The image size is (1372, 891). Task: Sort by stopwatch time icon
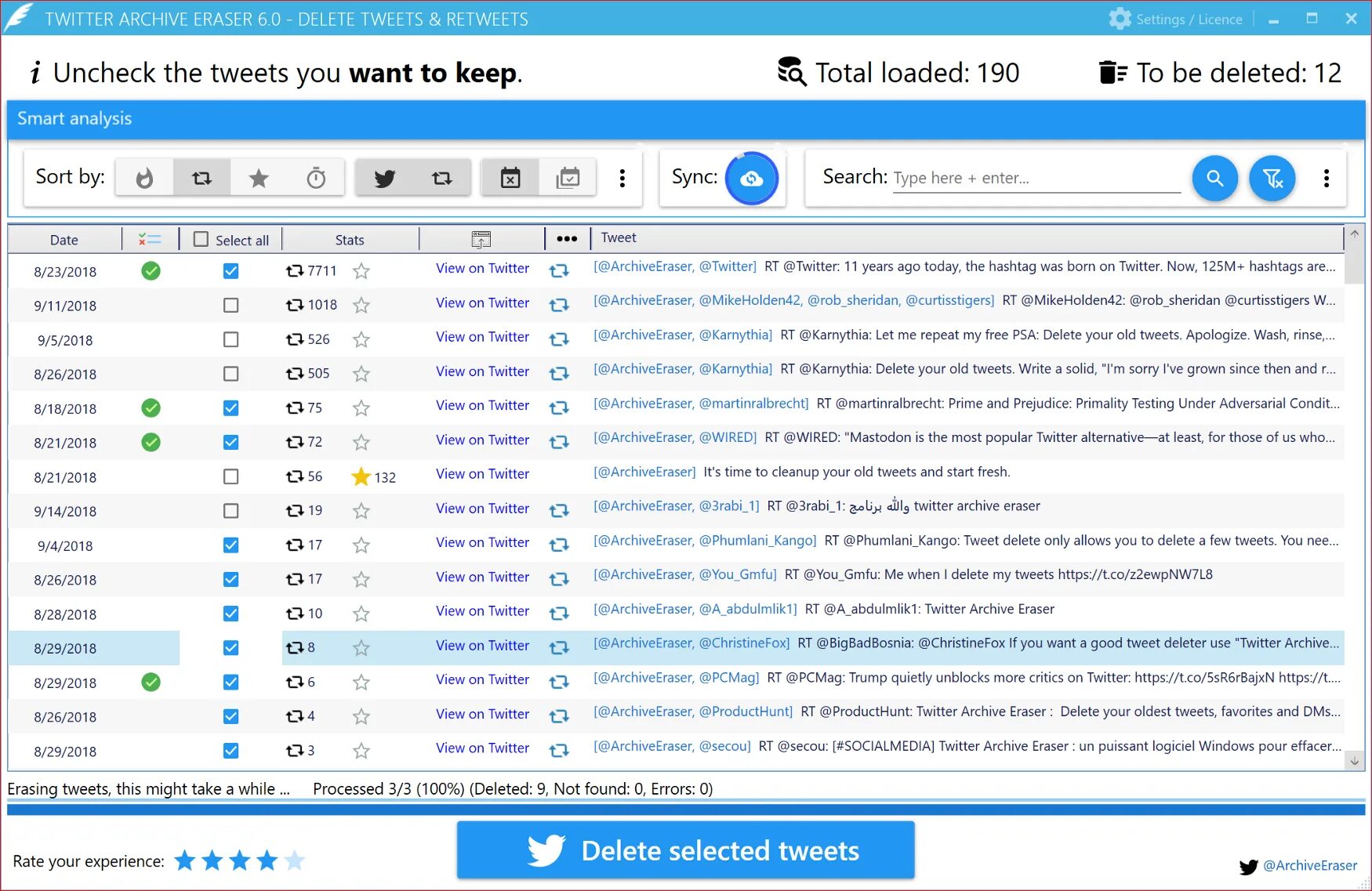tap(316, 178)
